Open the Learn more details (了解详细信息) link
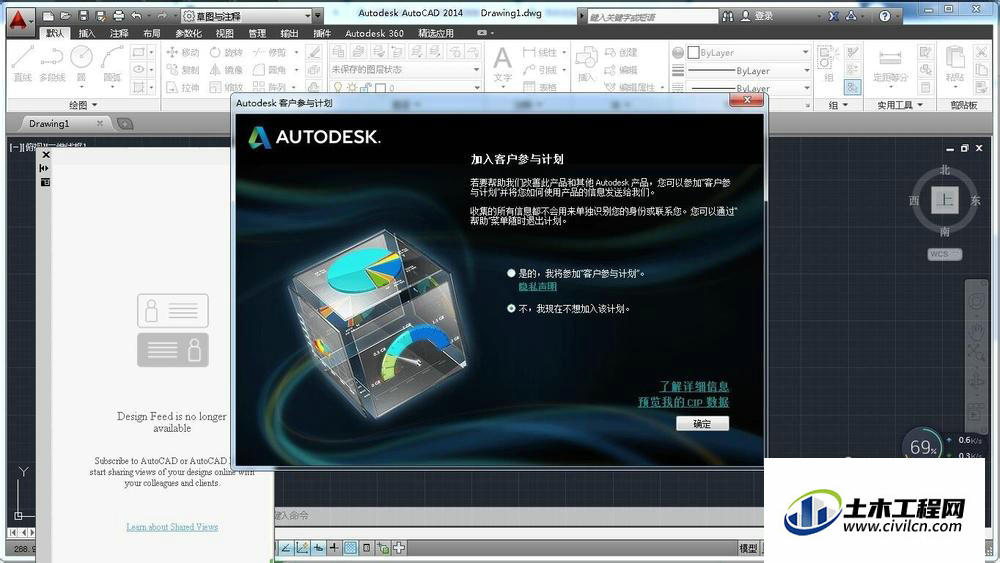The height and width of the screenshot is (563, 1000). (694, 386)
